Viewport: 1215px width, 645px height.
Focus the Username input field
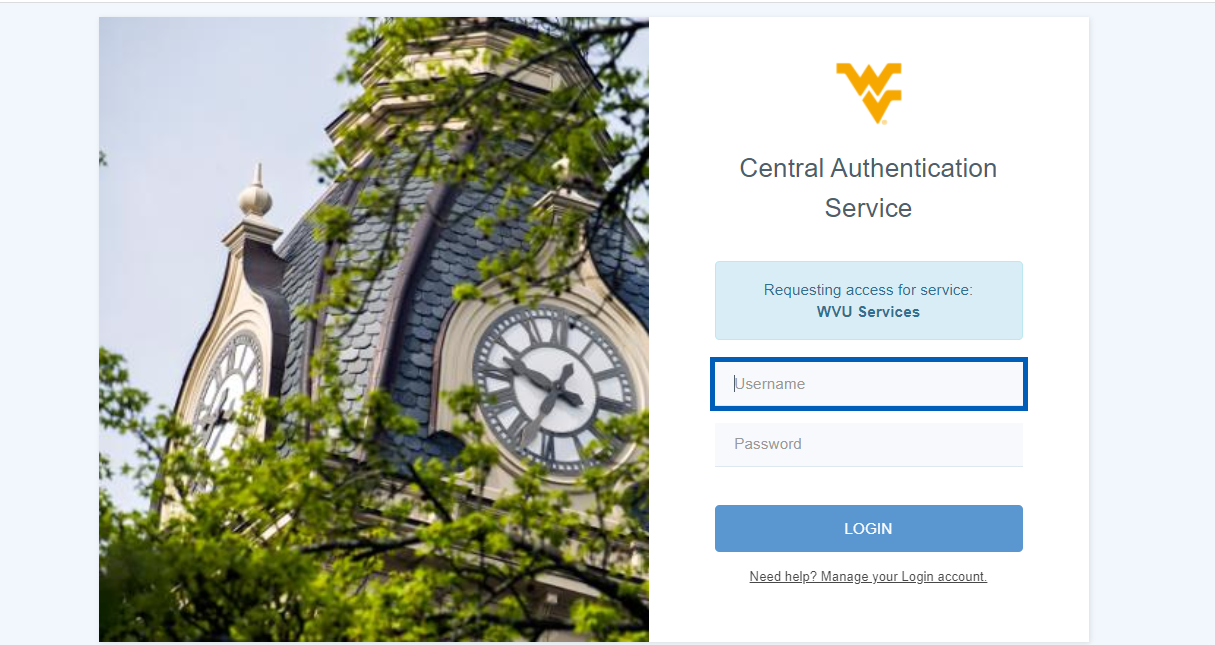coord(869,384)
